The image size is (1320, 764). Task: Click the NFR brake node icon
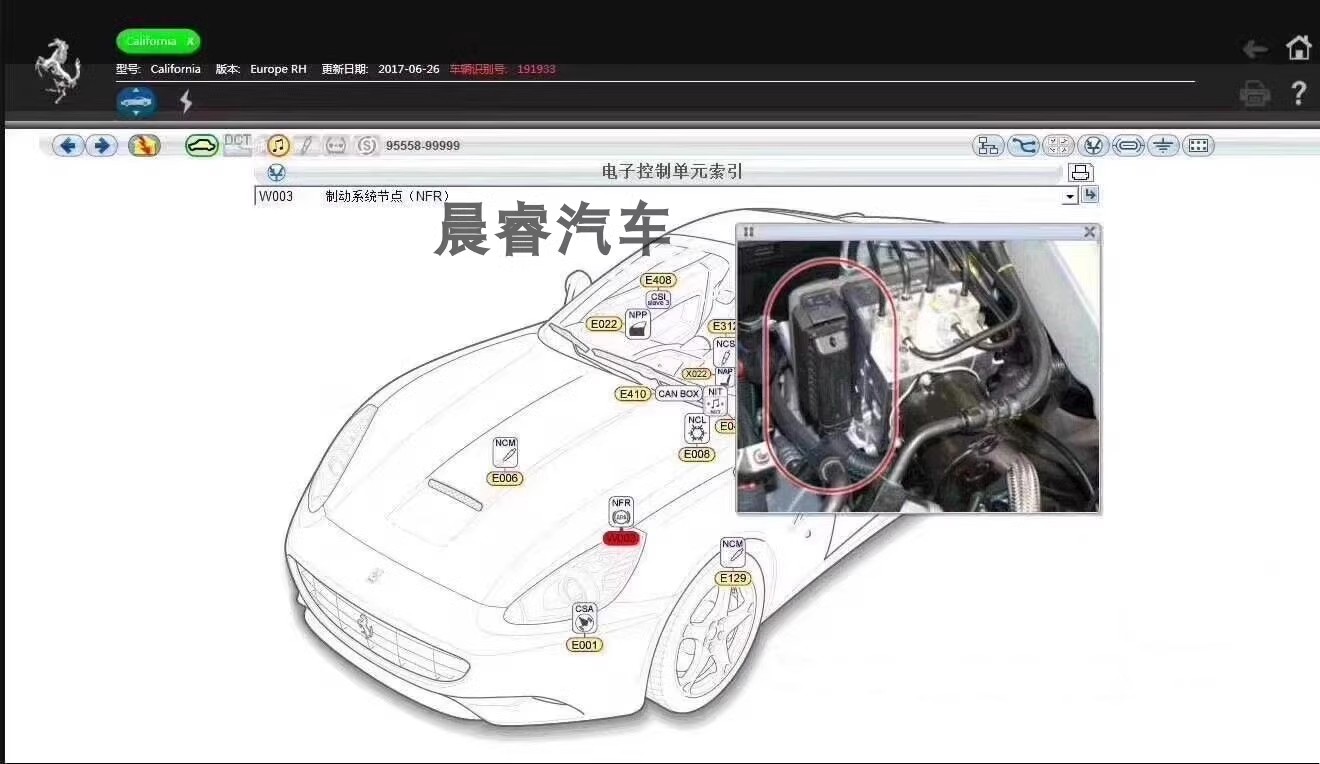point(621,511)
